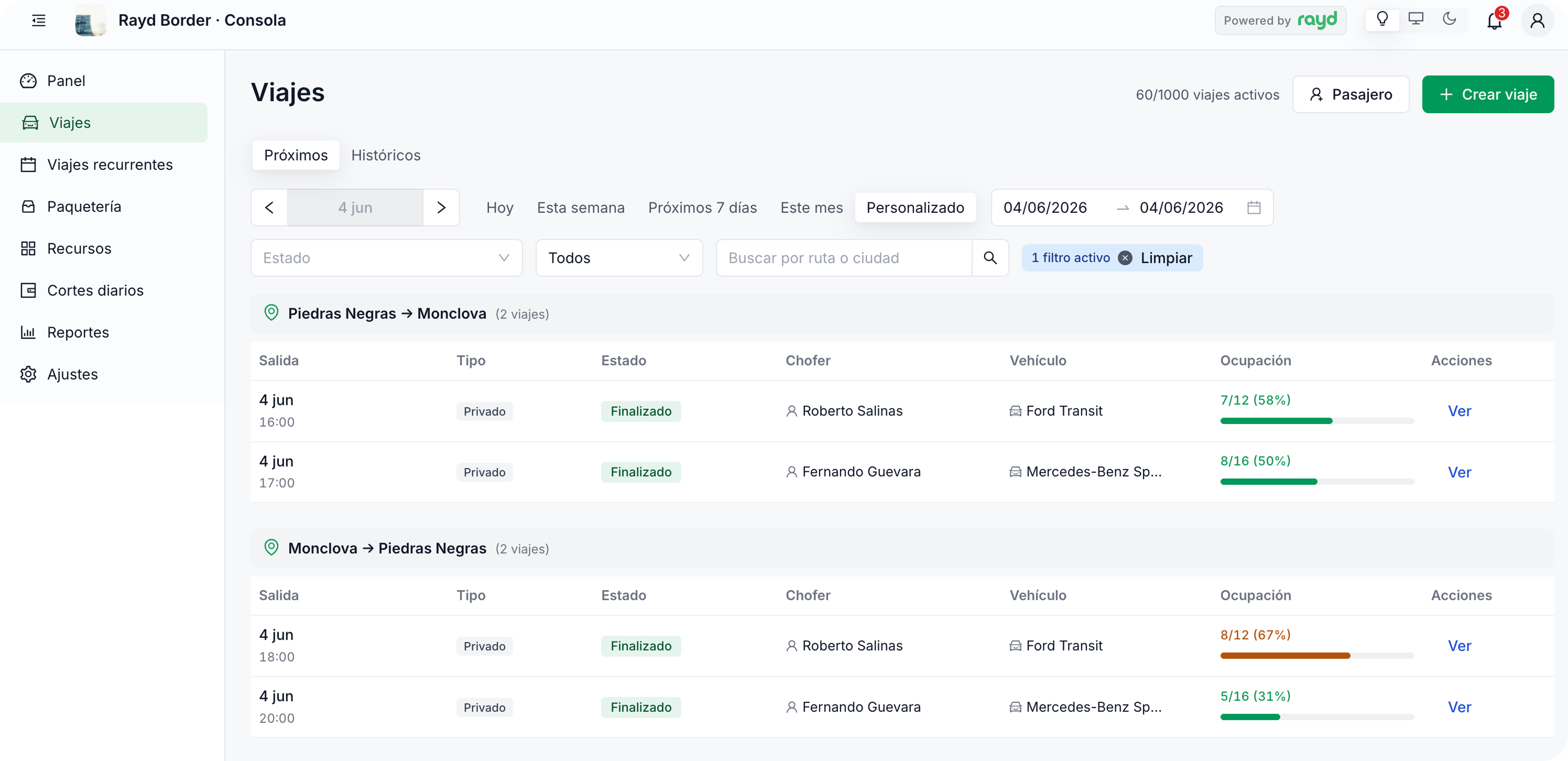
Task: Click Limpiar to clear filters
Action: pos(1166,258)
